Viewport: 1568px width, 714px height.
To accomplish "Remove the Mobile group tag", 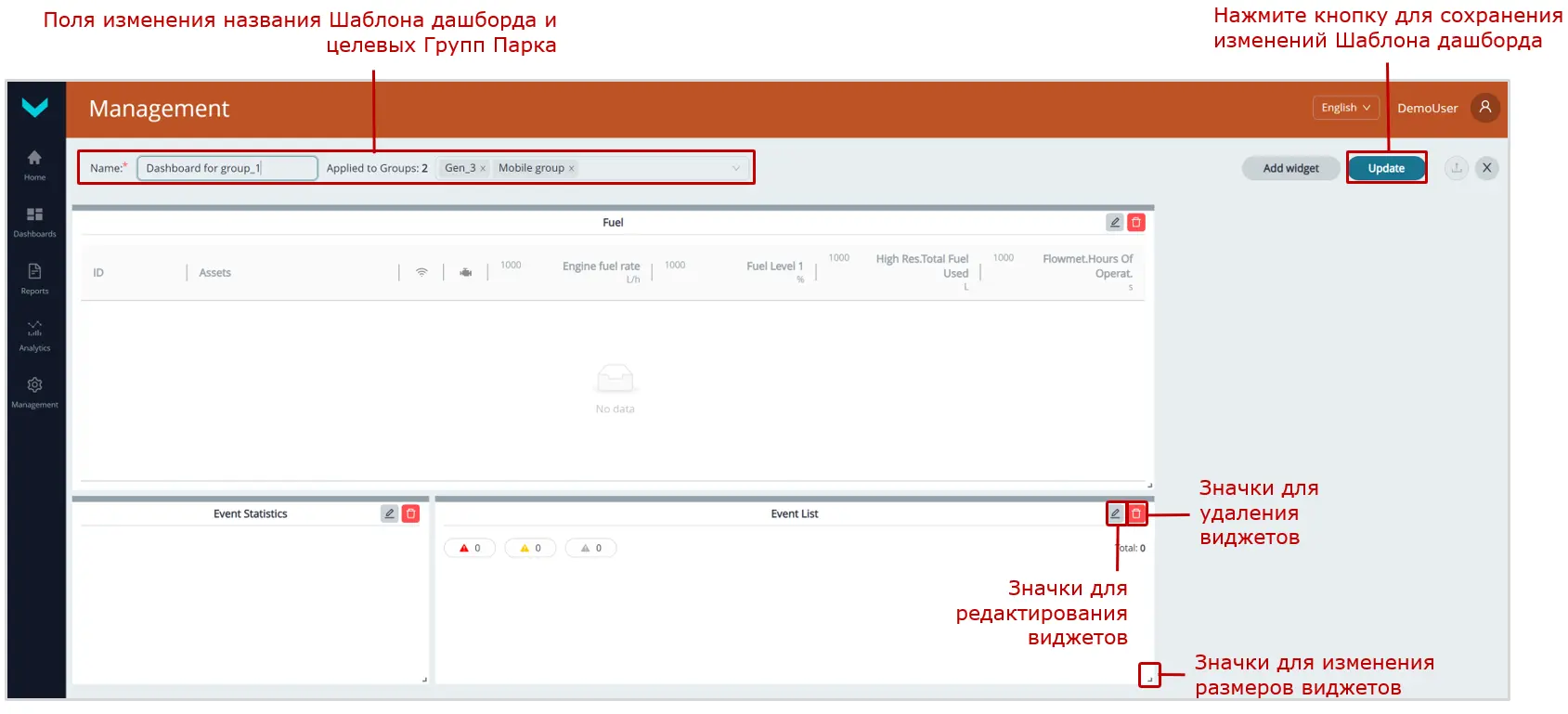I will (x=572, y=169).
